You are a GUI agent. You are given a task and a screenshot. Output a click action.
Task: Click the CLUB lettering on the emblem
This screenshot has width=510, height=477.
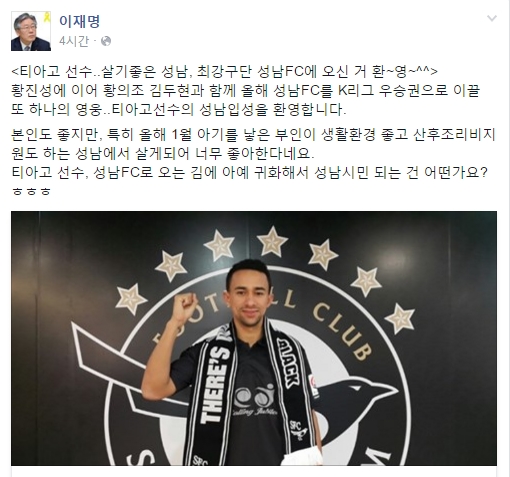342,328
